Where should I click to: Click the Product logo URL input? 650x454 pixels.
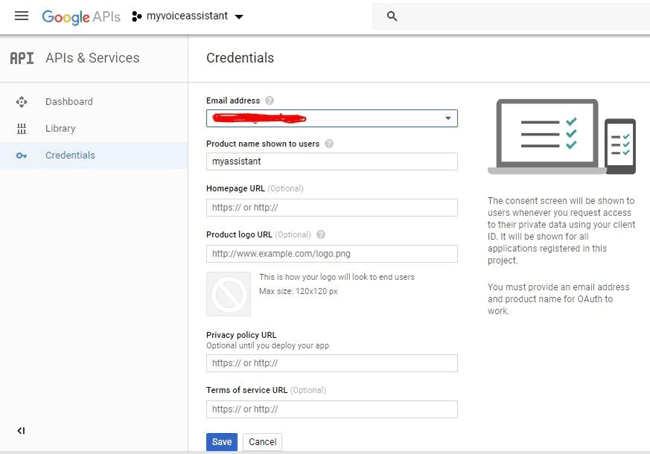coord(332,254)
